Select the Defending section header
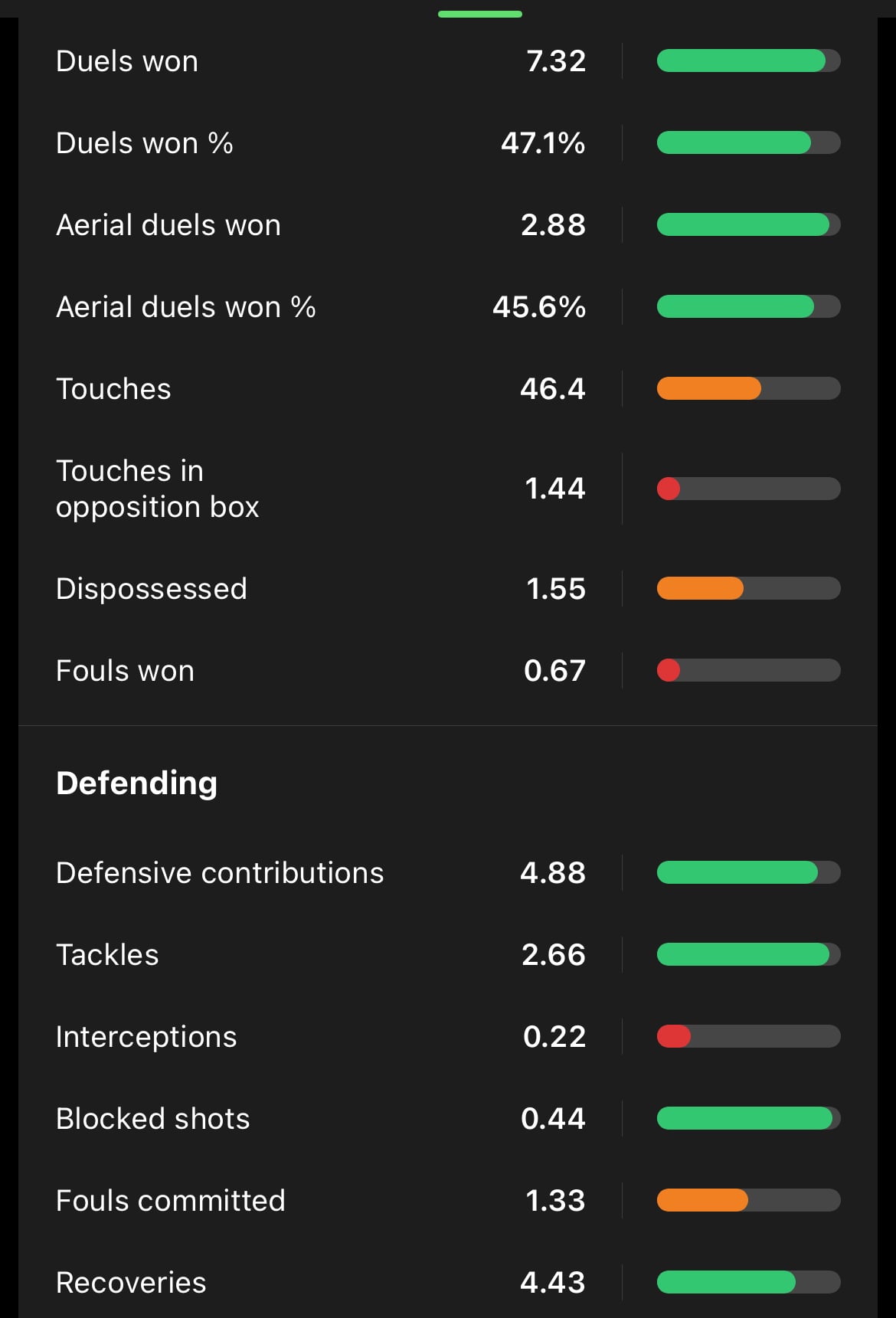The height and width of the screenshot is (1318, 896). point(137,783)
